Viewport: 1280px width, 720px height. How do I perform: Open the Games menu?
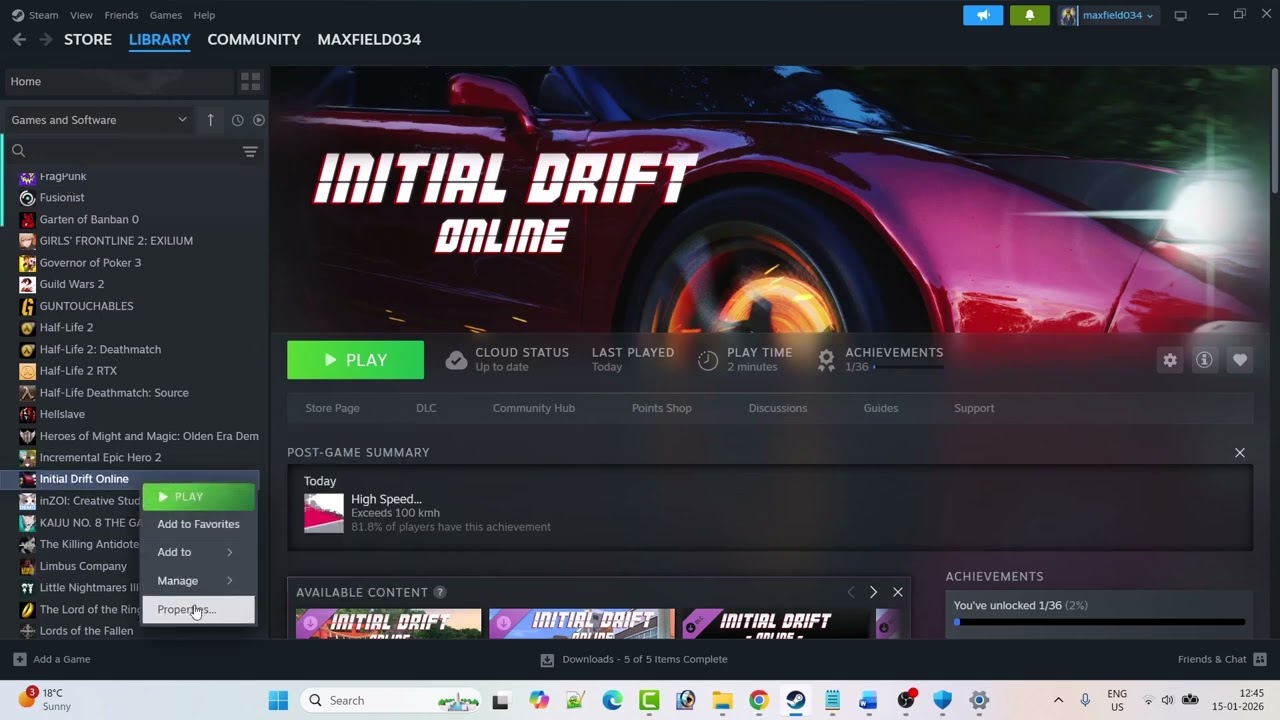[x=166, y=15]
